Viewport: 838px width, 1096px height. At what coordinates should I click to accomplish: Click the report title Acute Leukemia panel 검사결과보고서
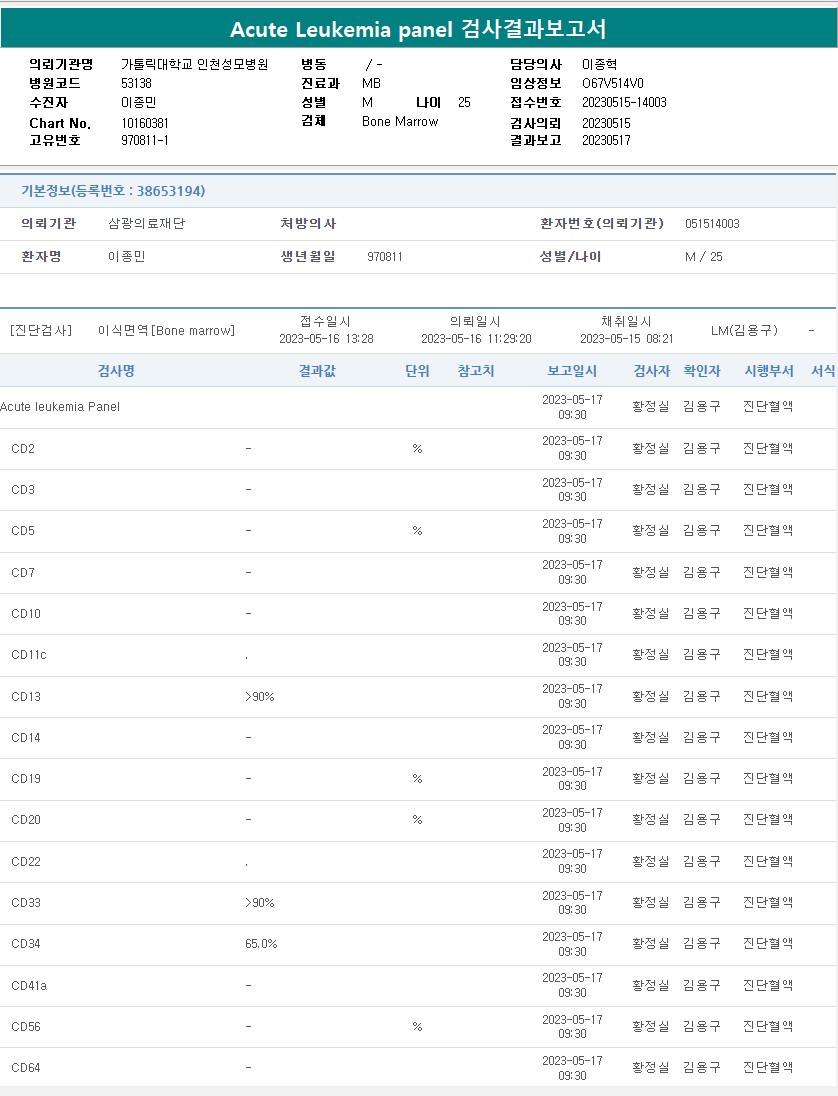coord(418,29)
